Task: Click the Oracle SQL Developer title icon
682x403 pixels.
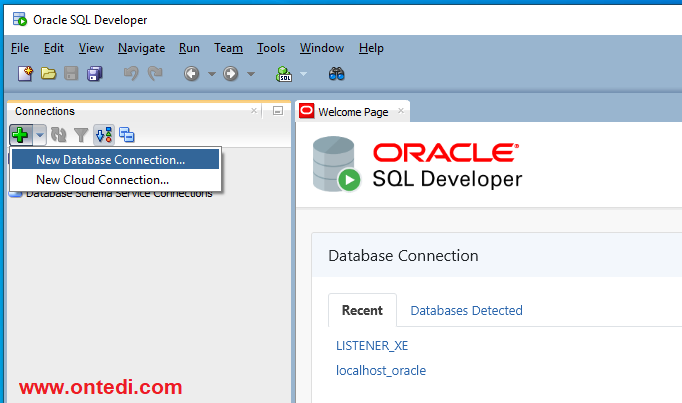Action: (x=20, y=20)
